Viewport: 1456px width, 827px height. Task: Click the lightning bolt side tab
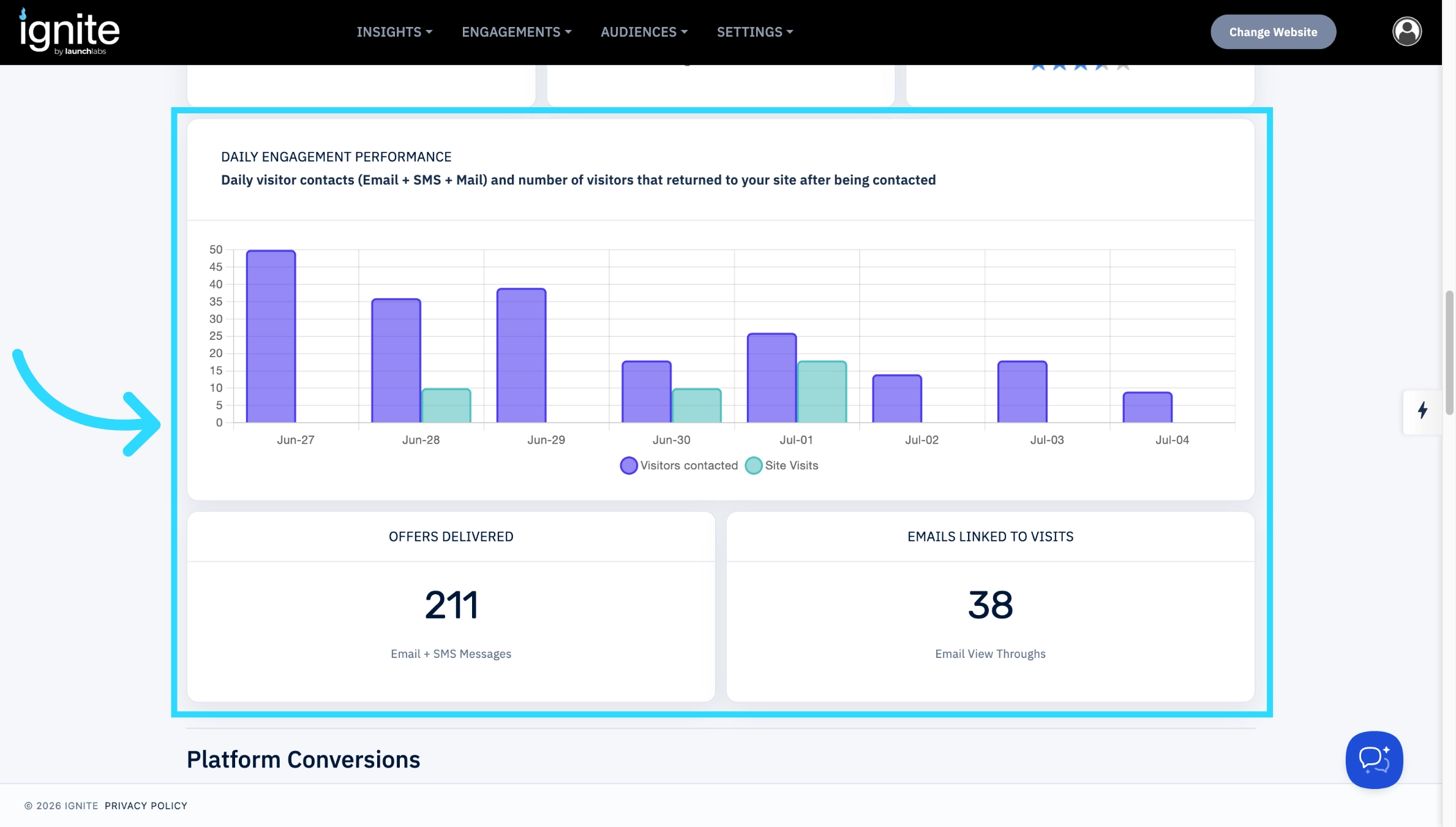(x=1422, y=411)
